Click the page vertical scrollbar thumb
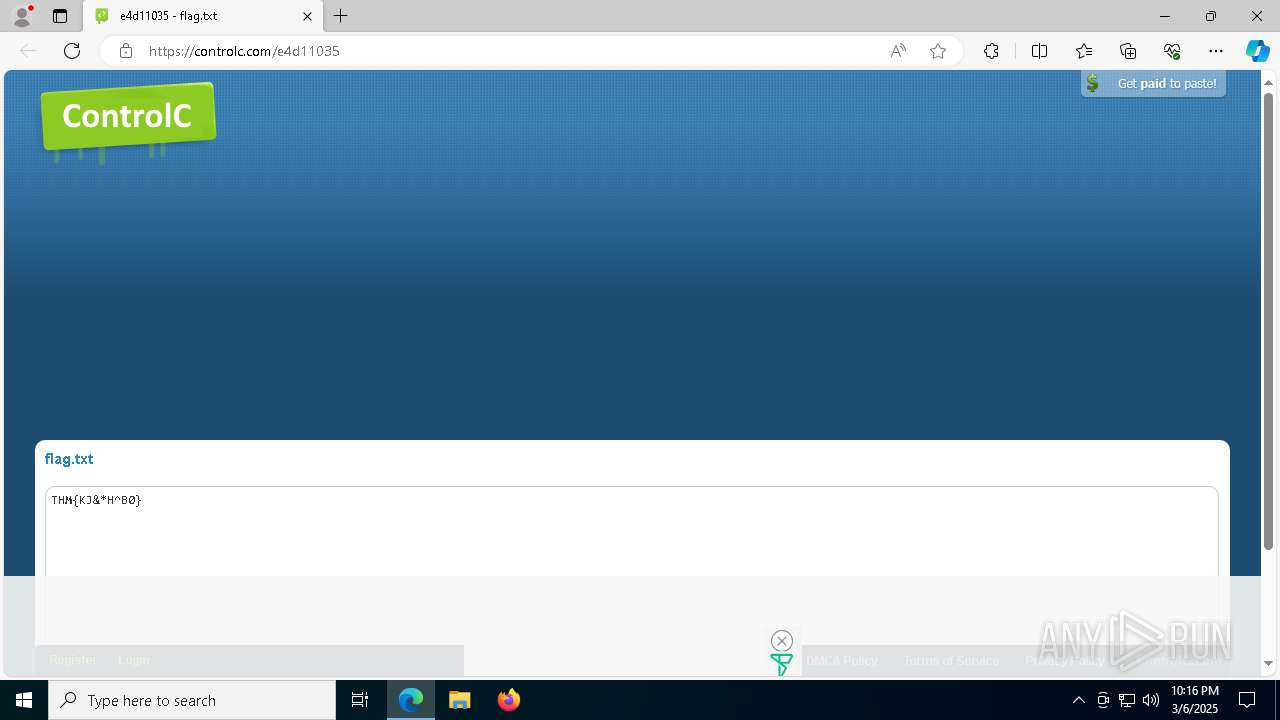Screen dimensions: 1280x720 (1268, 320)
